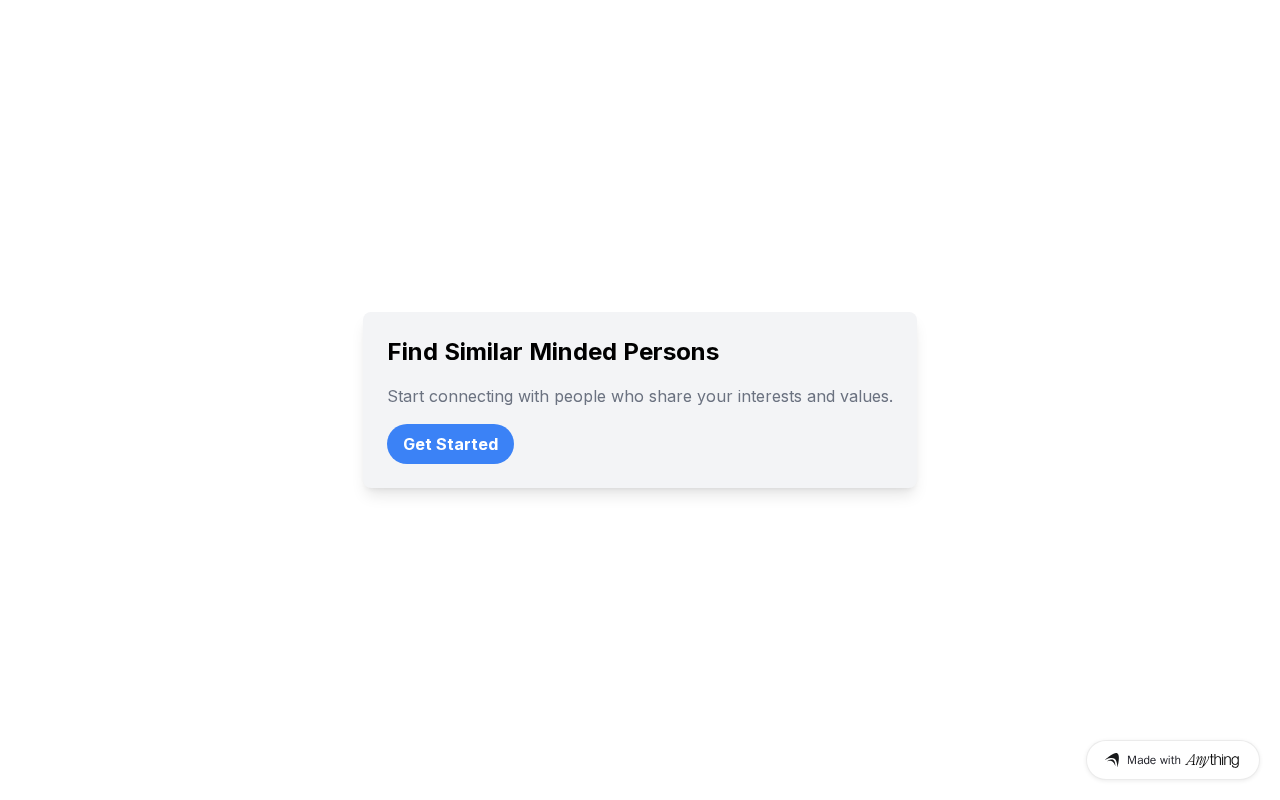Click the Find Similar Minded Persons heading
The image size is (1280, 800).
552,352
